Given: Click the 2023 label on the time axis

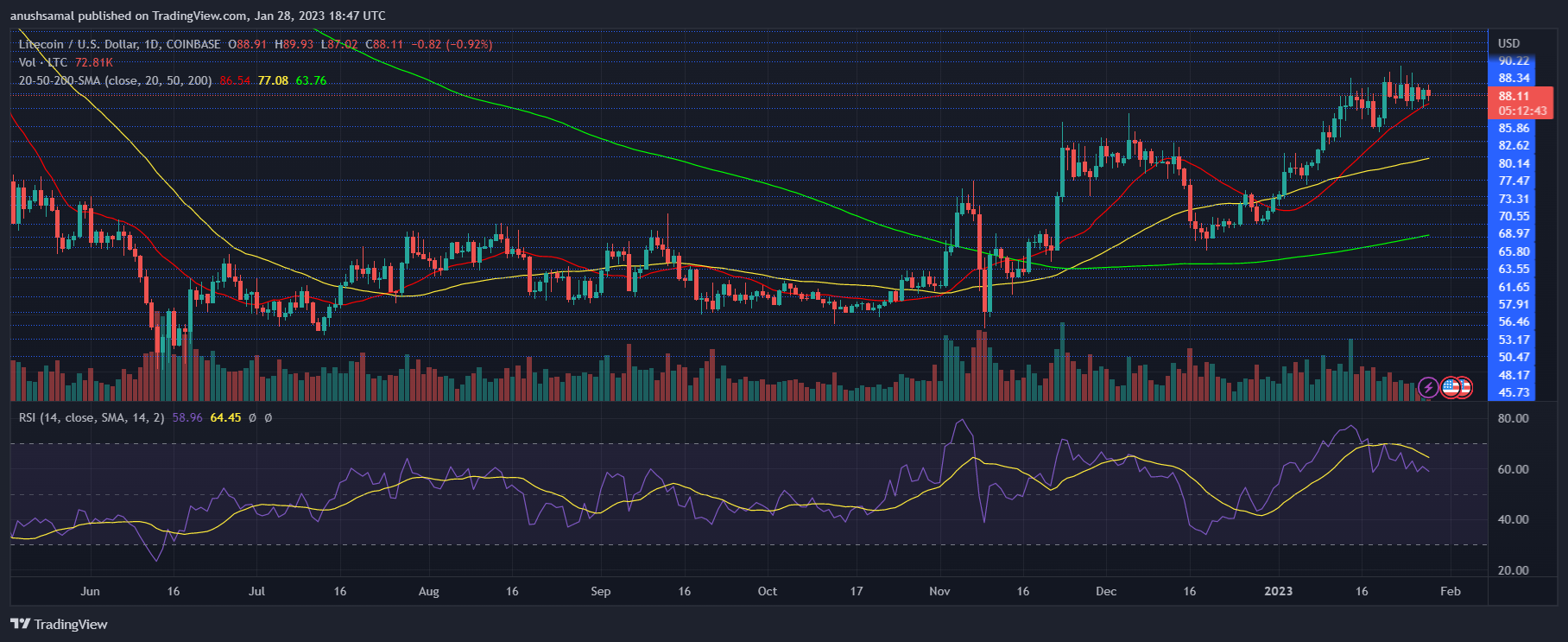Looking at the screenshot, I should (1278, 591).
